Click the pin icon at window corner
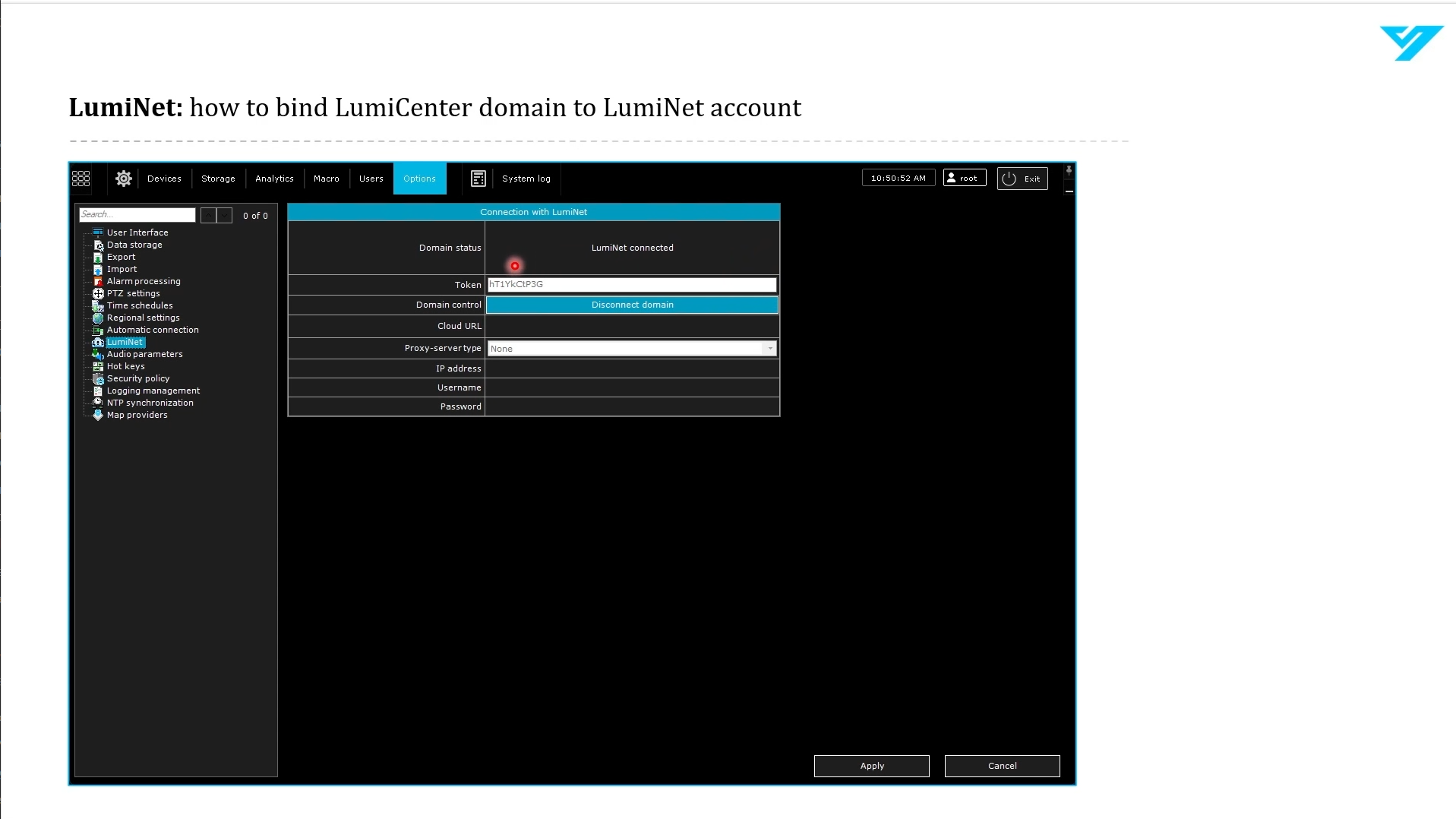The image size is (1456, 819). (x=1069, y=170)
